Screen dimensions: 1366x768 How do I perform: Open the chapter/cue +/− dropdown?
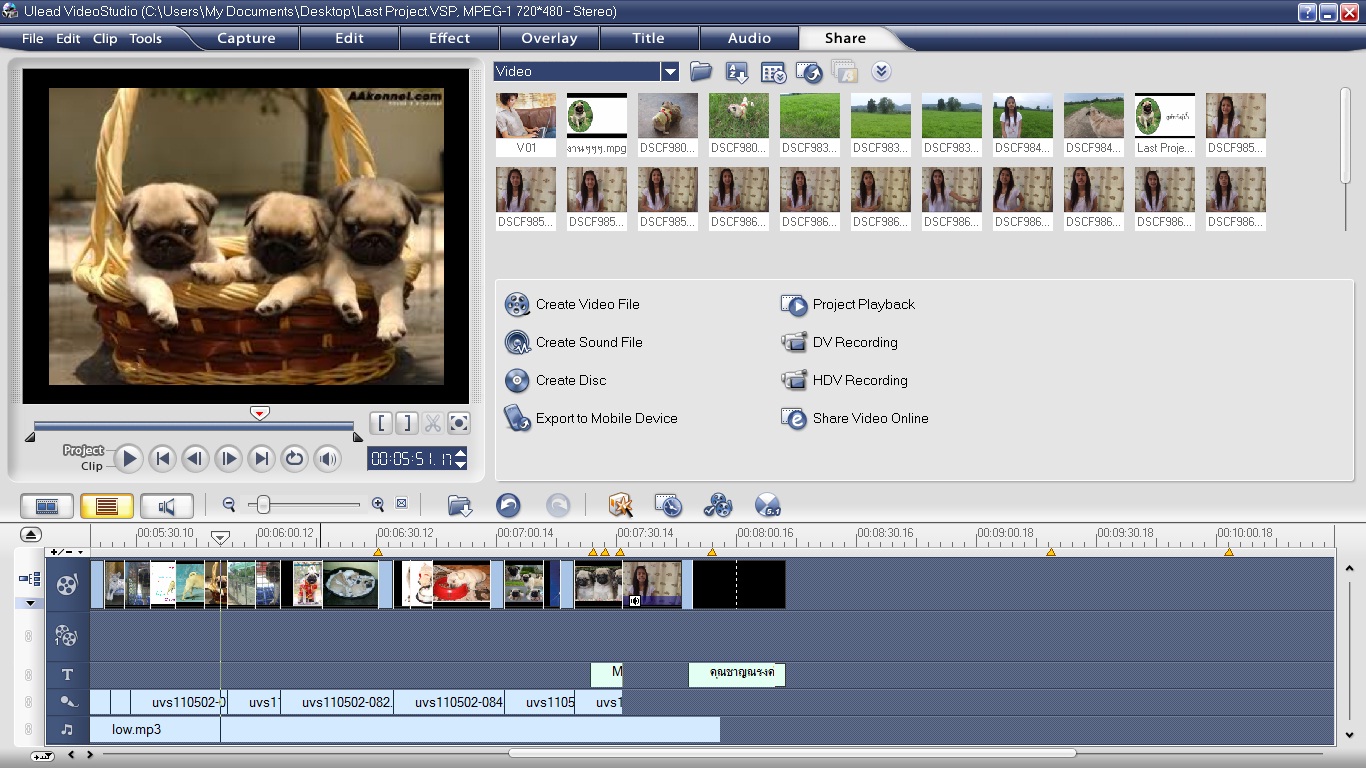pos(67,552)
